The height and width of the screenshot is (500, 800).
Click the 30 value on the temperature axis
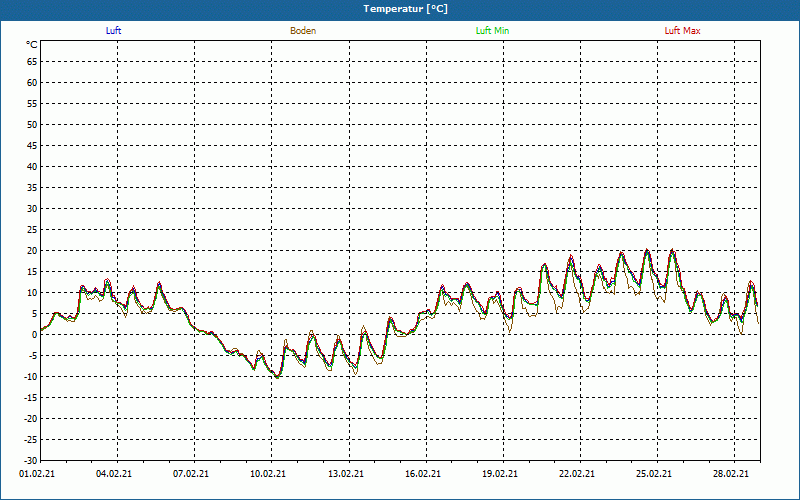[x=32, y=209]
